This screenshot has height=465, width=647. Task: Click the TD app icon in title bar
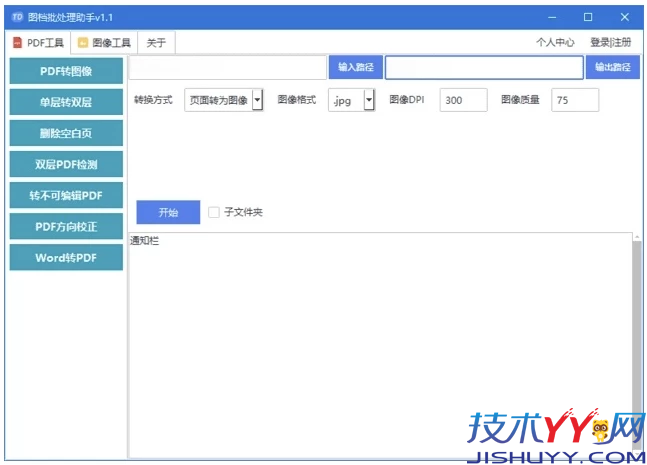(x=17, y=17)
